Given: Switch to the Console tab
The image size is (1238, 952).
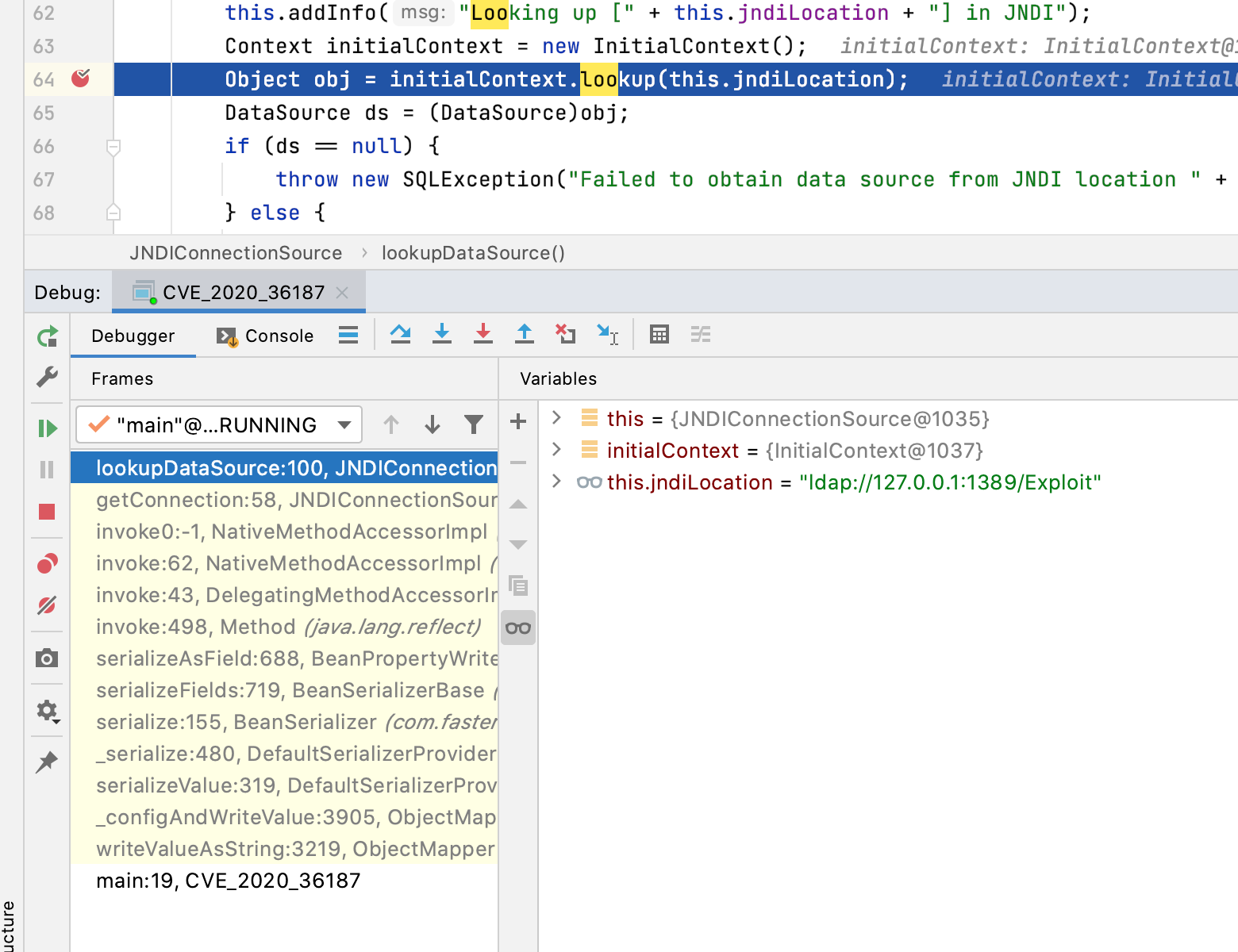Looking at the screenshot, I should point(266,336).
